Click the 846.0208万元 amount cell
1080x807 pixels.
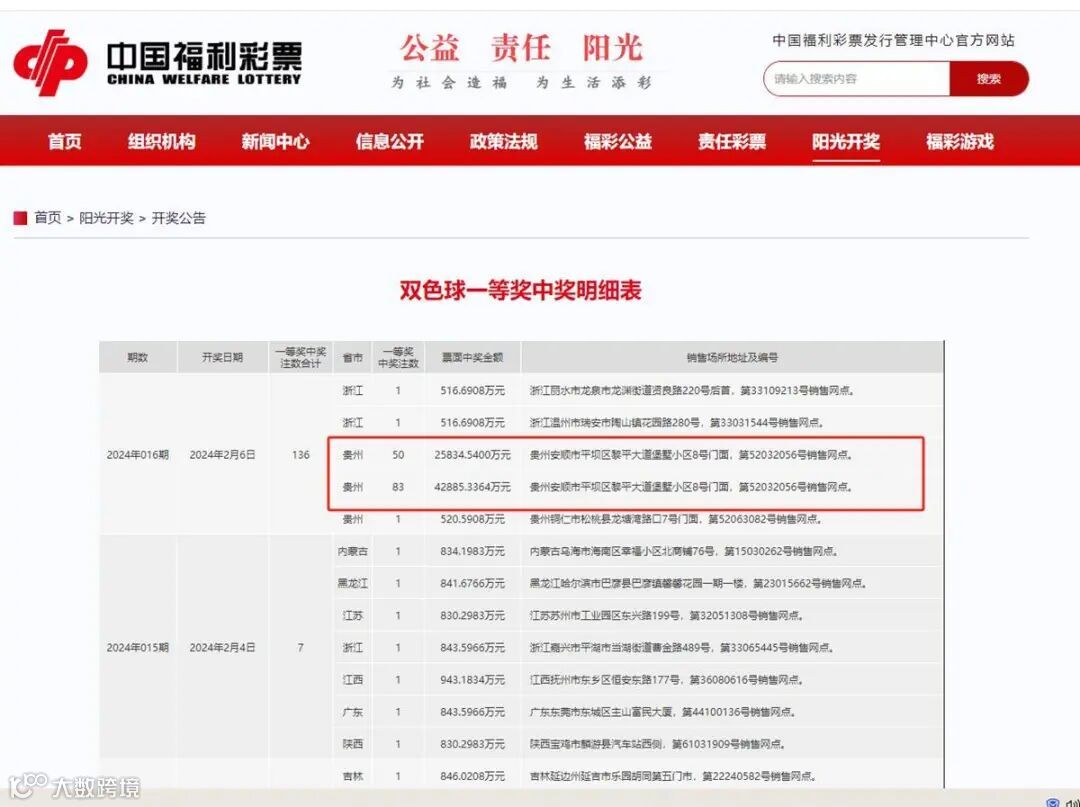coord(472,776)
